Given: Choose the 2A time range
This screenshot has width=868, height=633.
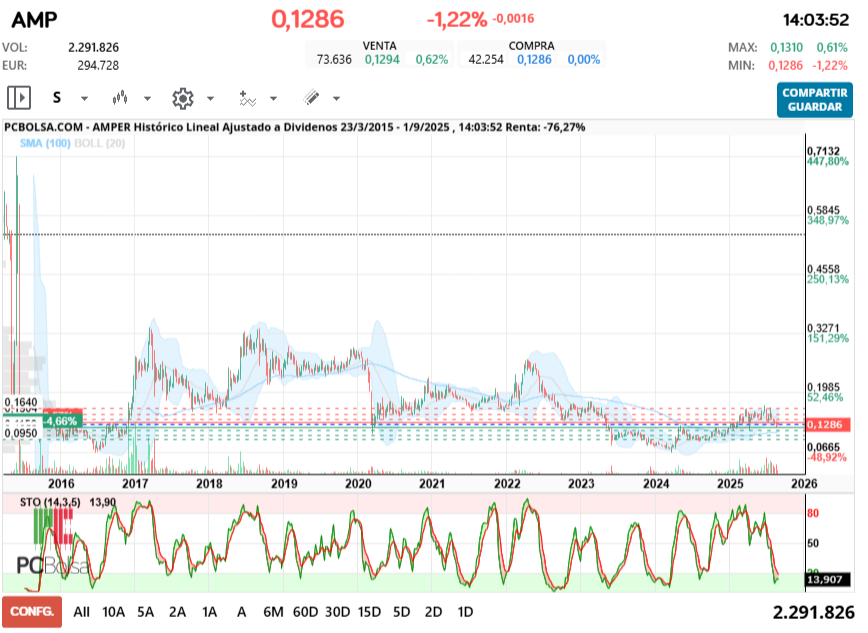Looking at the screenshot, I should tap(177, 612).
